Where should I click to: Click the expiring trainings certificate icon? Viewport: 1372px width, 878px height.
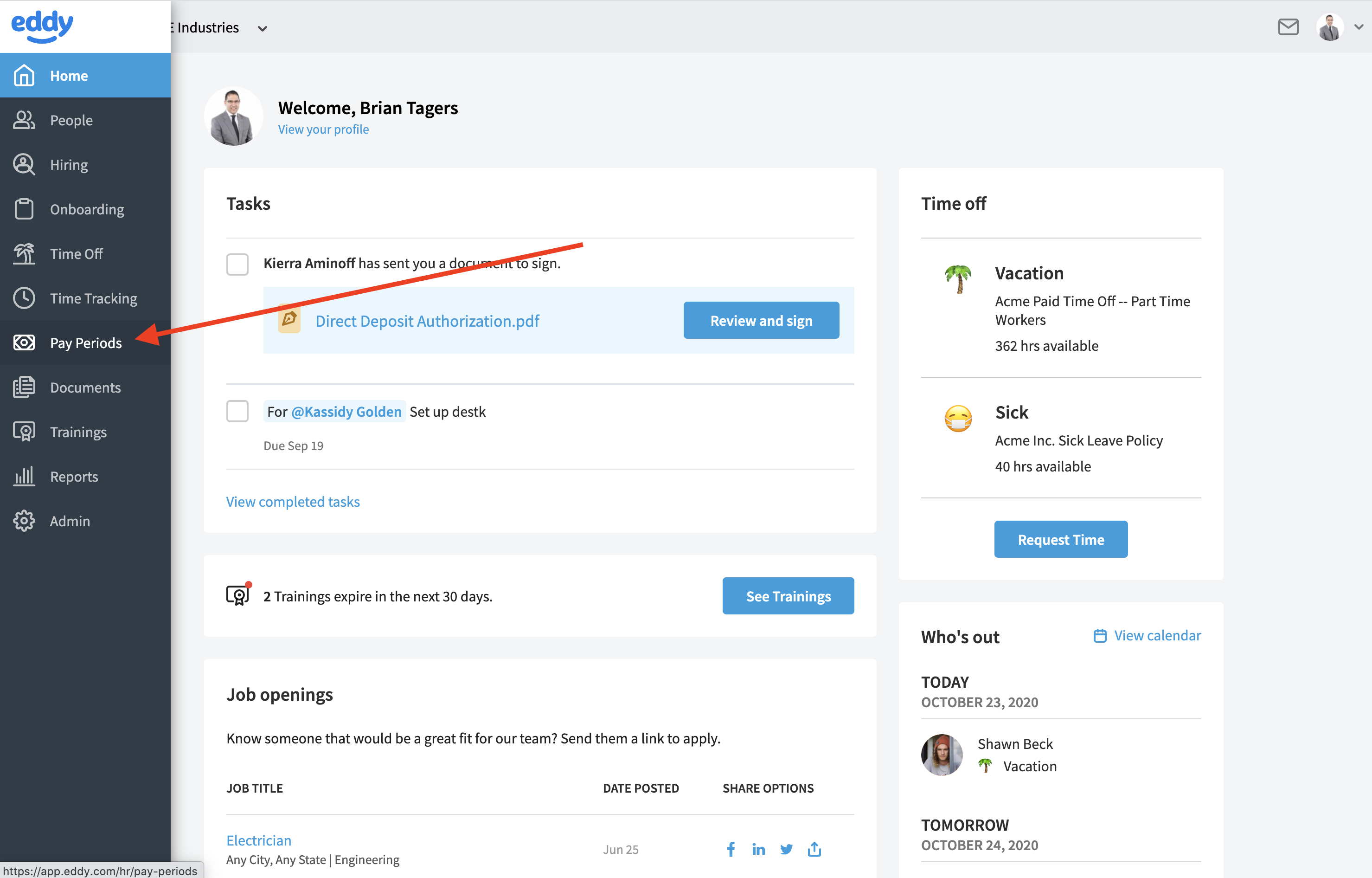point(238,595)
